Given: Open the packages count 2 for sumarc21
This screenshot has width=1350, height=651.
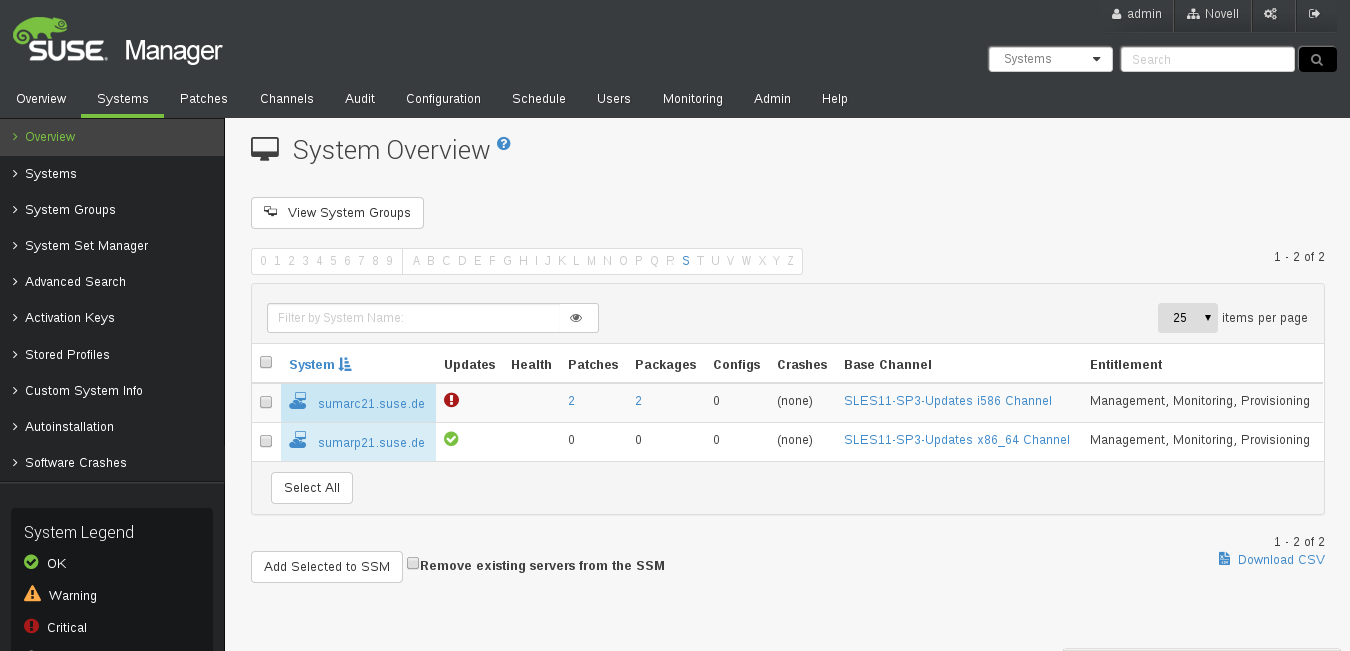Looking at the screenshot, I should click(x=638, y=401).
